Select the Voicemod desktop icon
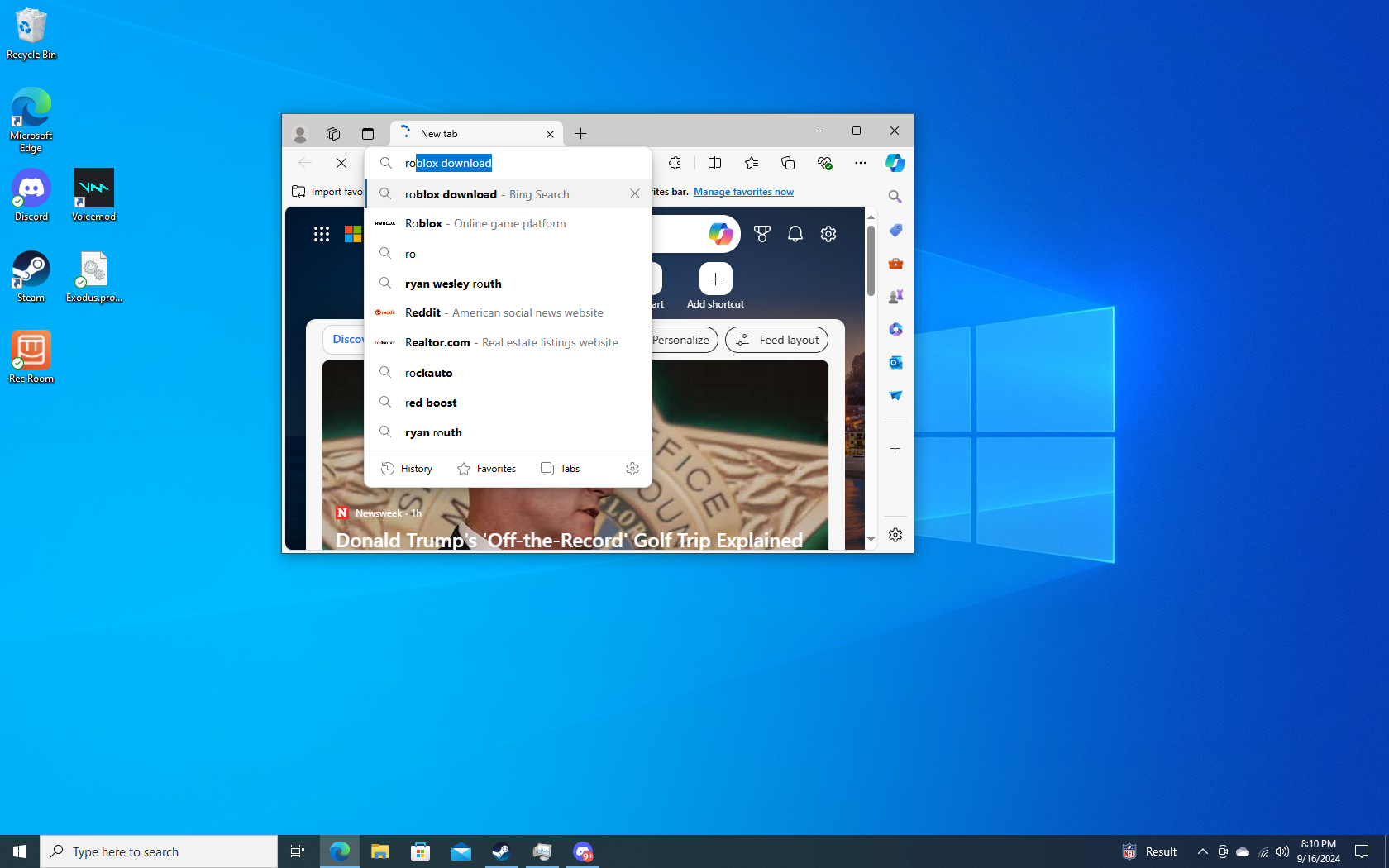This screenshot has height=868, width=1389. (x=93, y=196)
